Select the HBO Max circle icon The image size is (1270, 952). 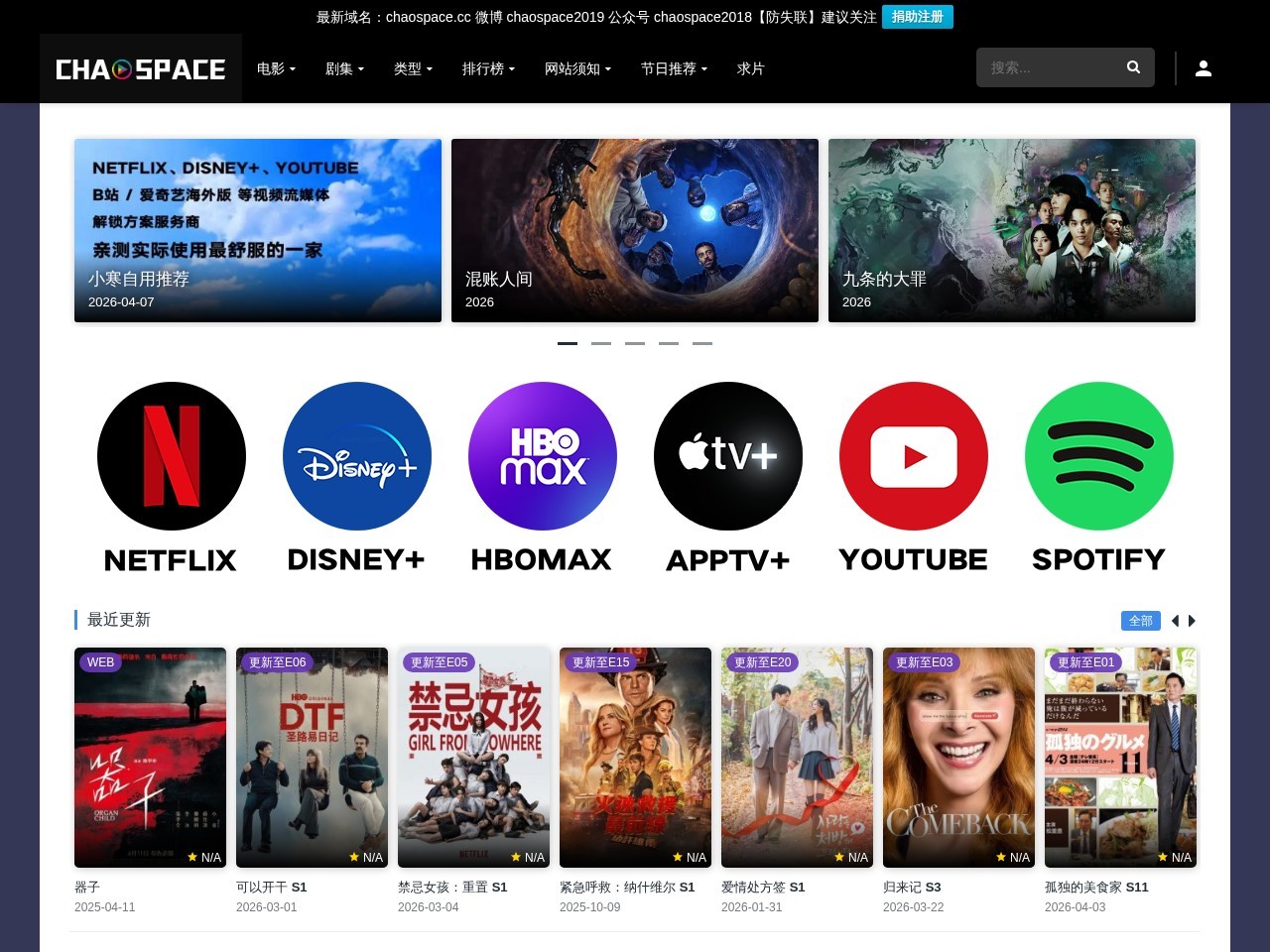click(543, 456)
